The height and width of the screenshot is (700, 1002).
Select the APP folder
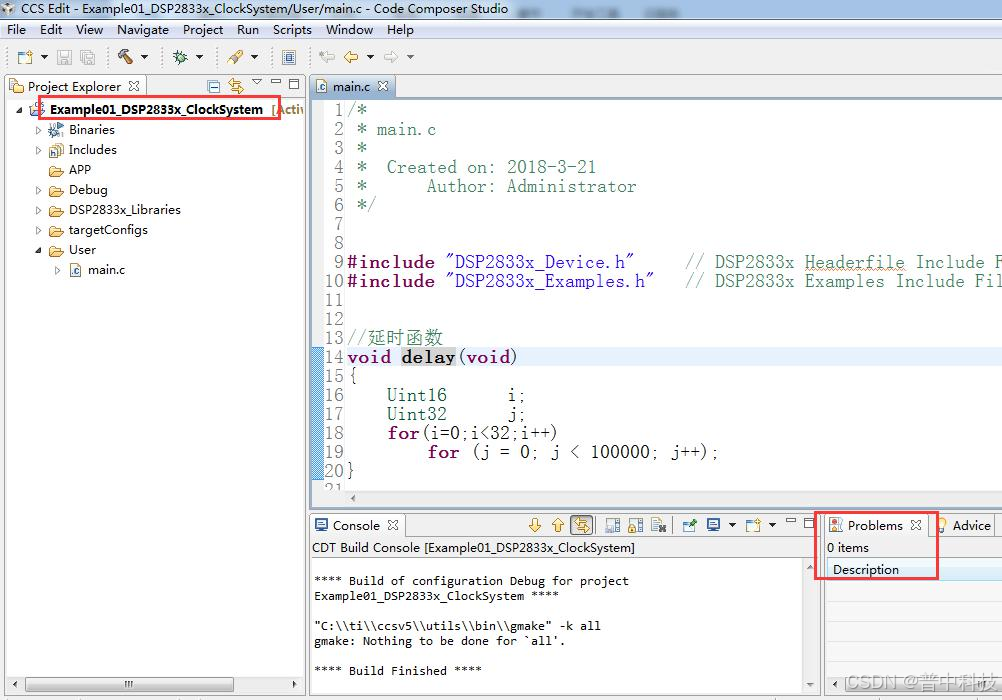click(80, 169)
